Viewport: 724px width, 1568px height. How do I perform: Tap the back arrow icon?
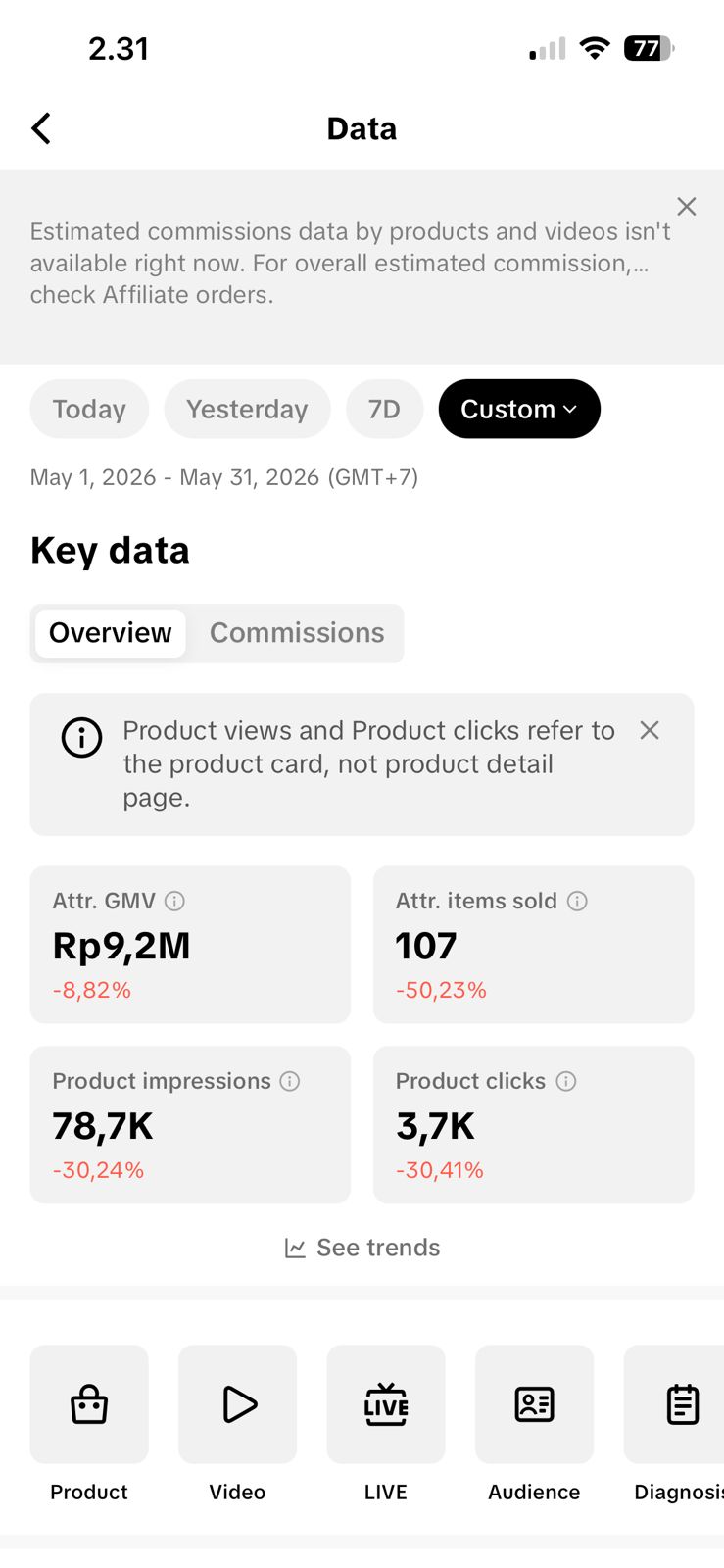(41, 128)
